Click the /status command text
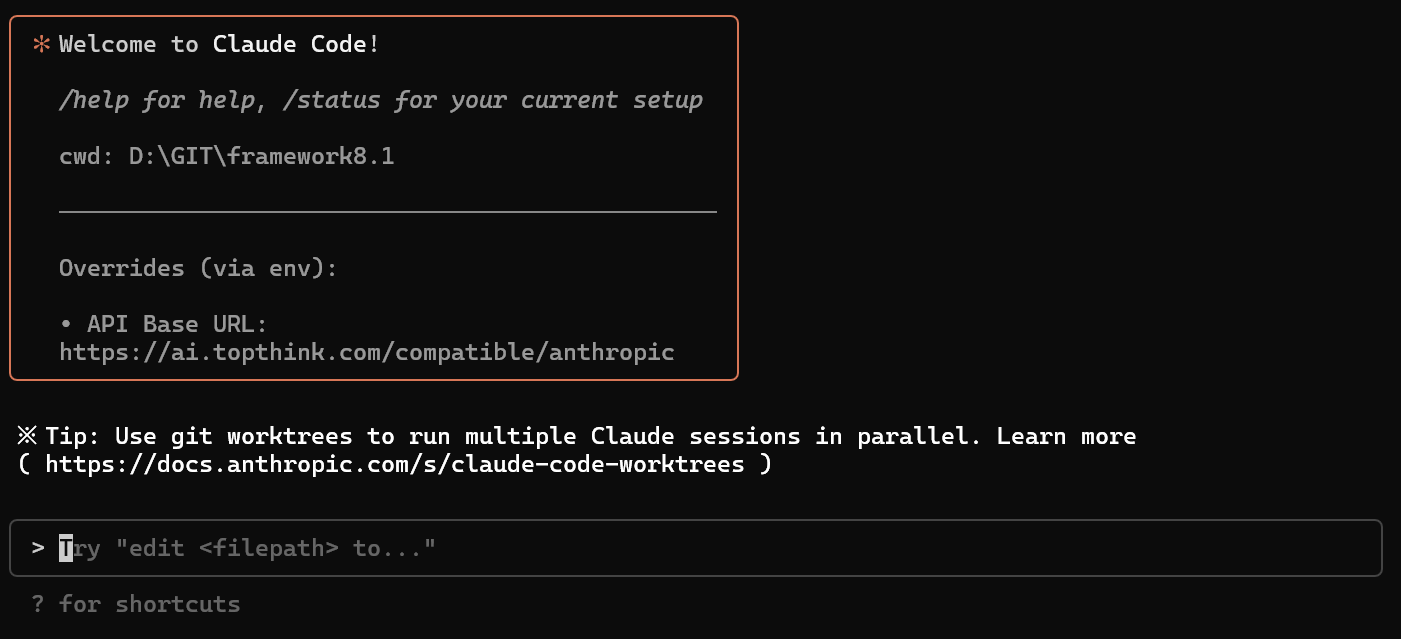Viewport: 1401px width, 639px height. pyautogui.click(x=339, y=100)
